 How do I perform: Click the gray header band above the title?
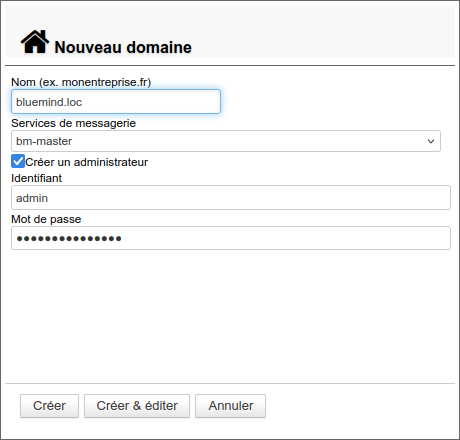230,17
